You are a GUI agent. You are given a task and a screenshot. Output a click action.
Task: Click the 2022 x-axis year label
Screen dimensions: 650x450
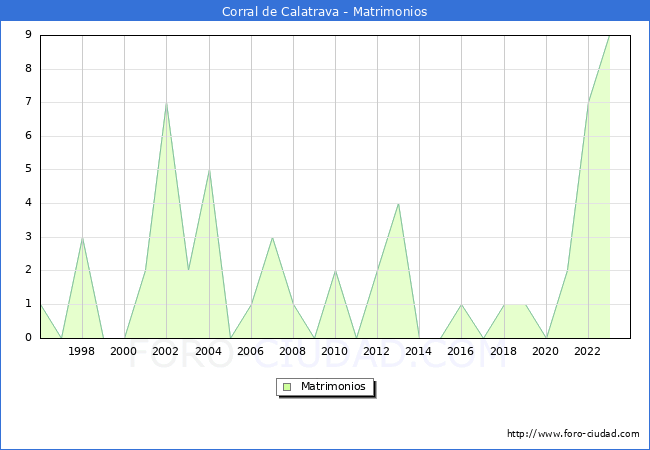(588, 352)
